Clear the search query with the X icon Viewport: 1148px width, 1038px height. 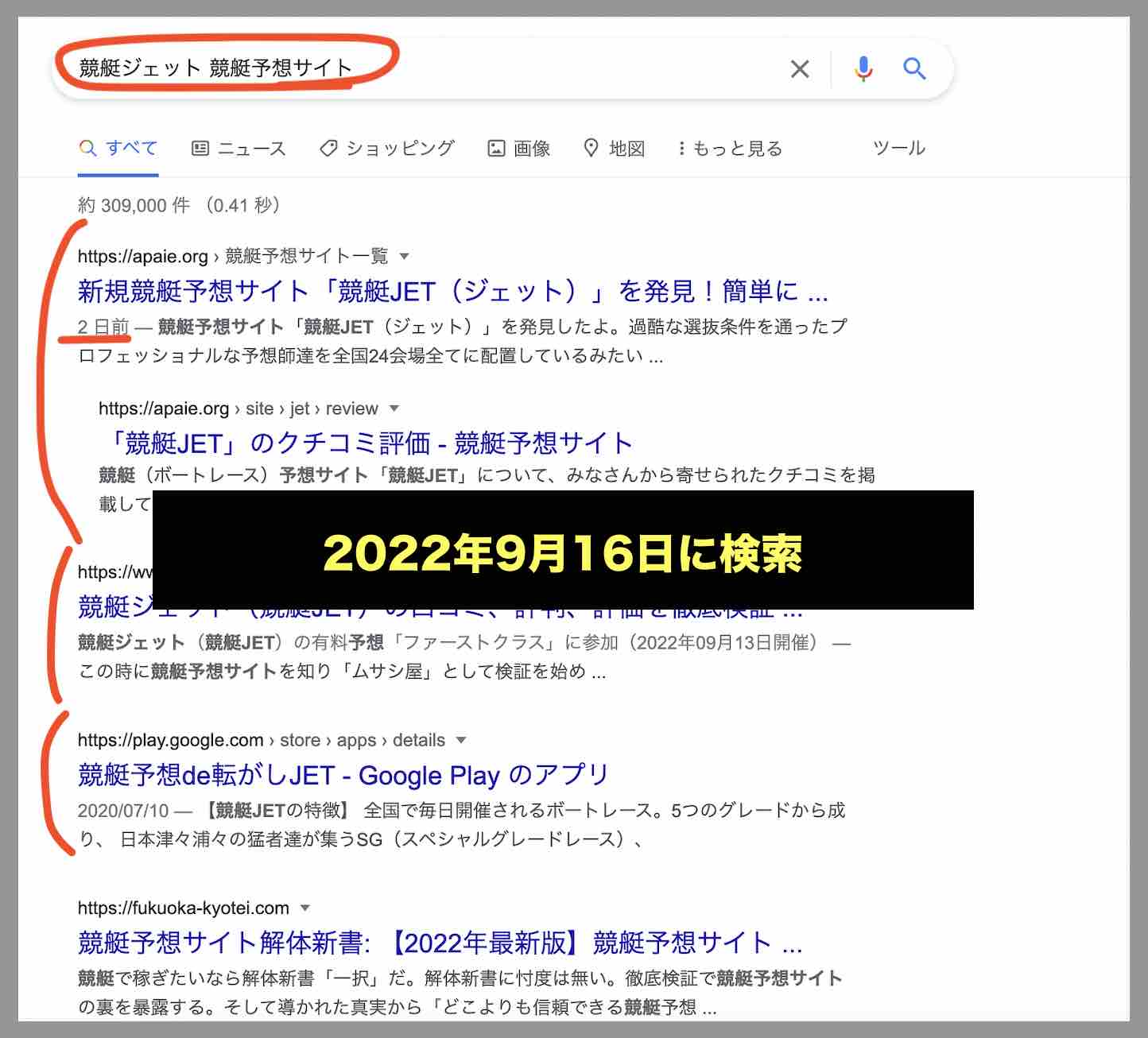click(x=800, y=70)
